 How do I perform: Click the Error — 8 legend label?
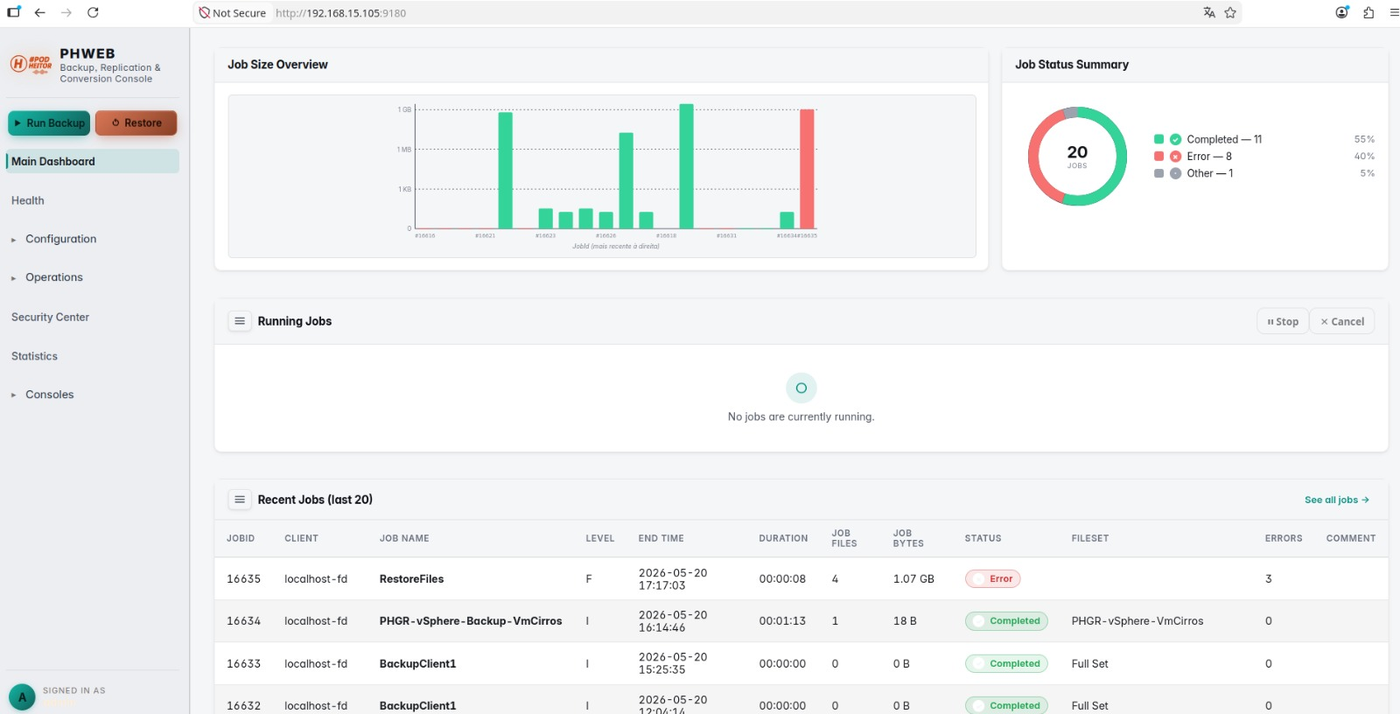coord(1209,156)
